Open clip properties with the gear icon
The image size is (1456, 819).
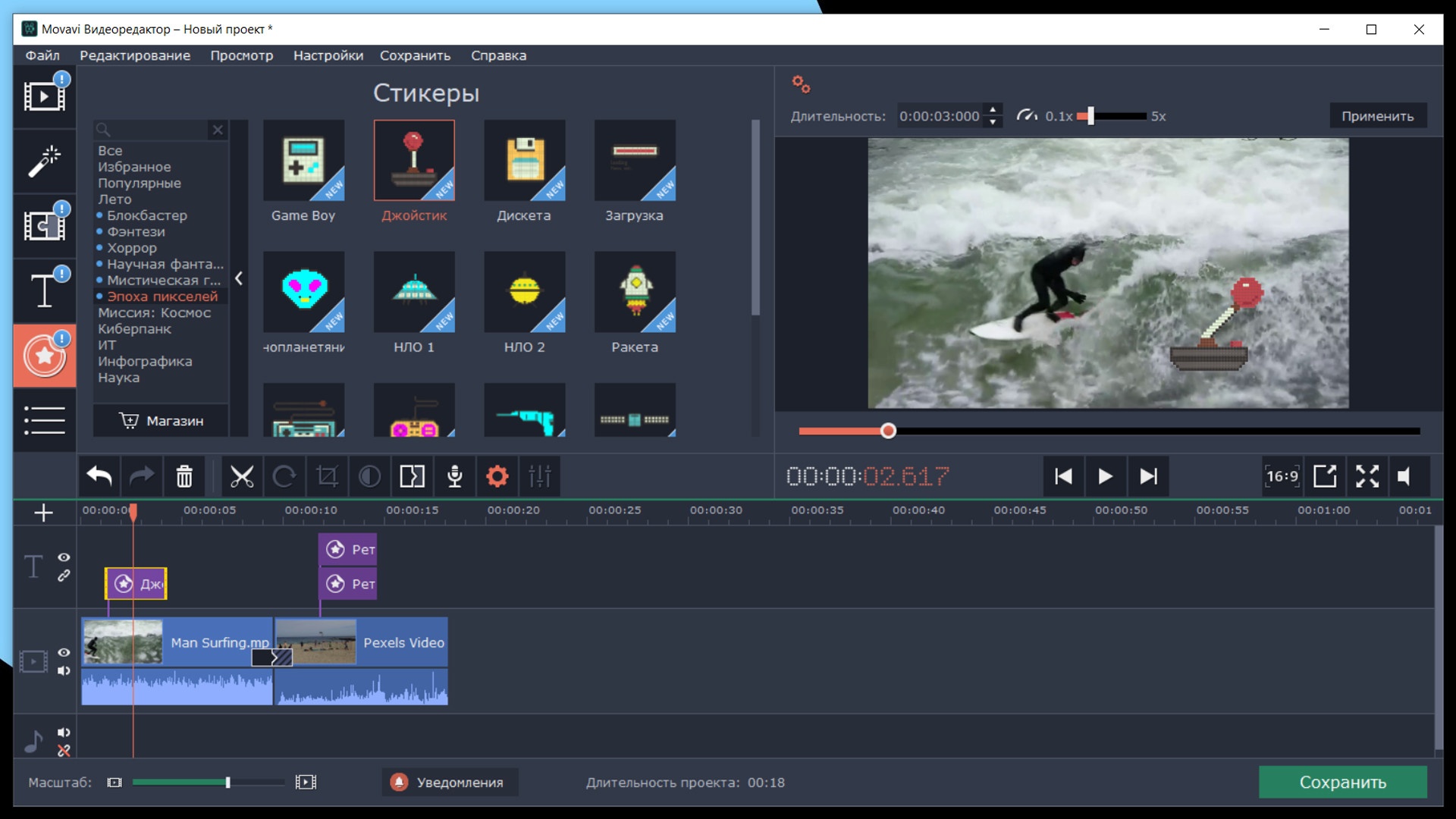pos(497,476)
